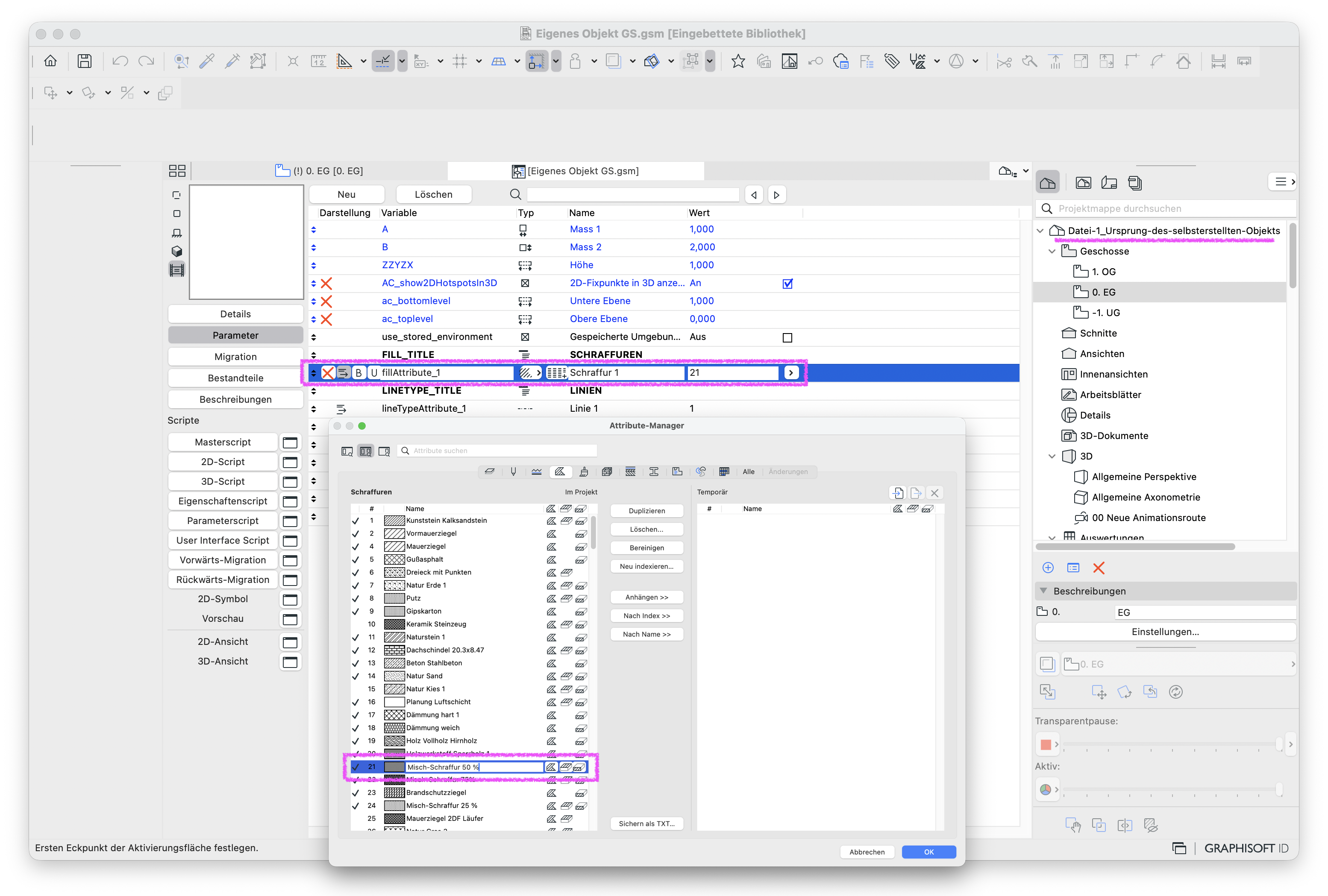The image size is (1328, 896).
Task: Click the home icon in main toolbar
Action: click(50, 61)
